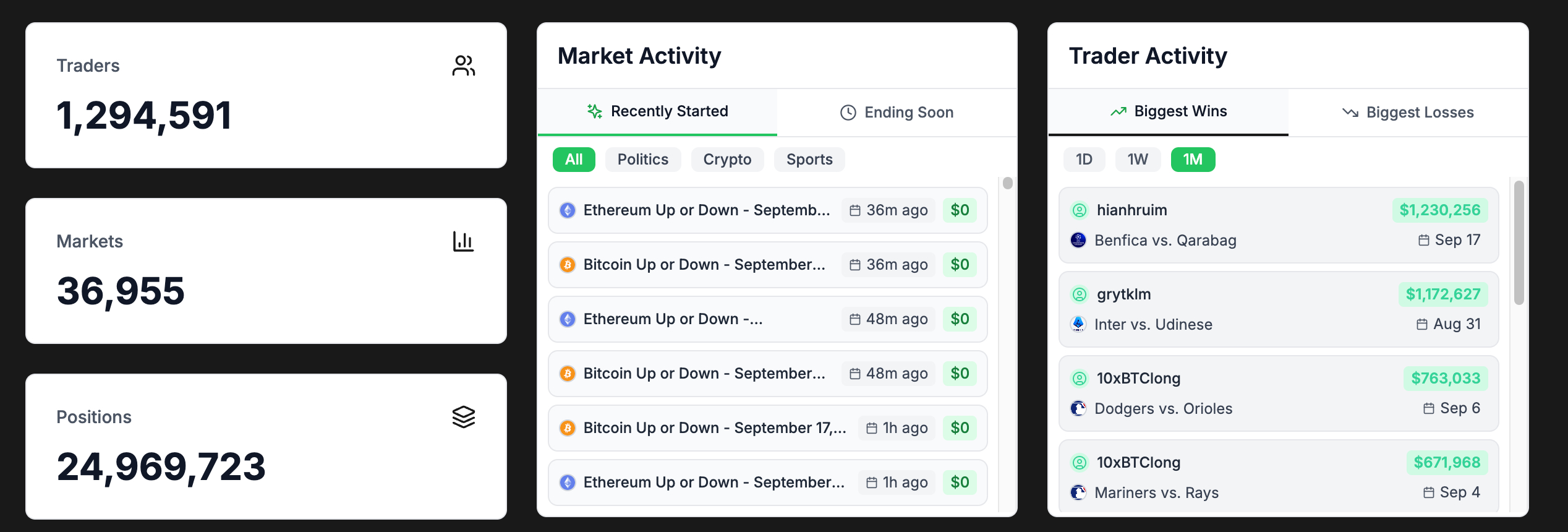Switch to the Ending Soon tab

point(897,113)
